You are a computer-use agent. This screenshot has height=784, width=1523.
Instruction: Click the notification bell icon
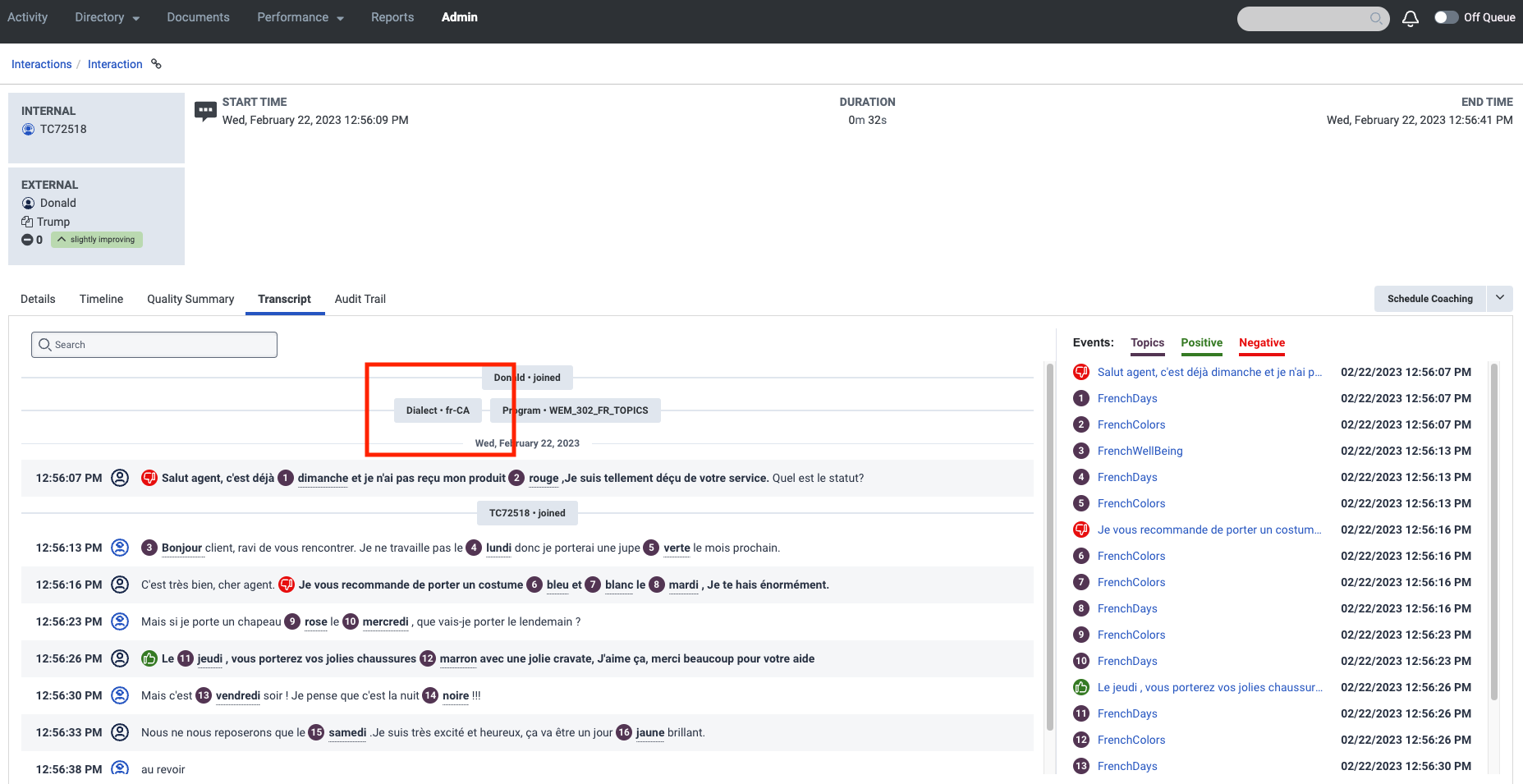click(x=1410, y=17)
